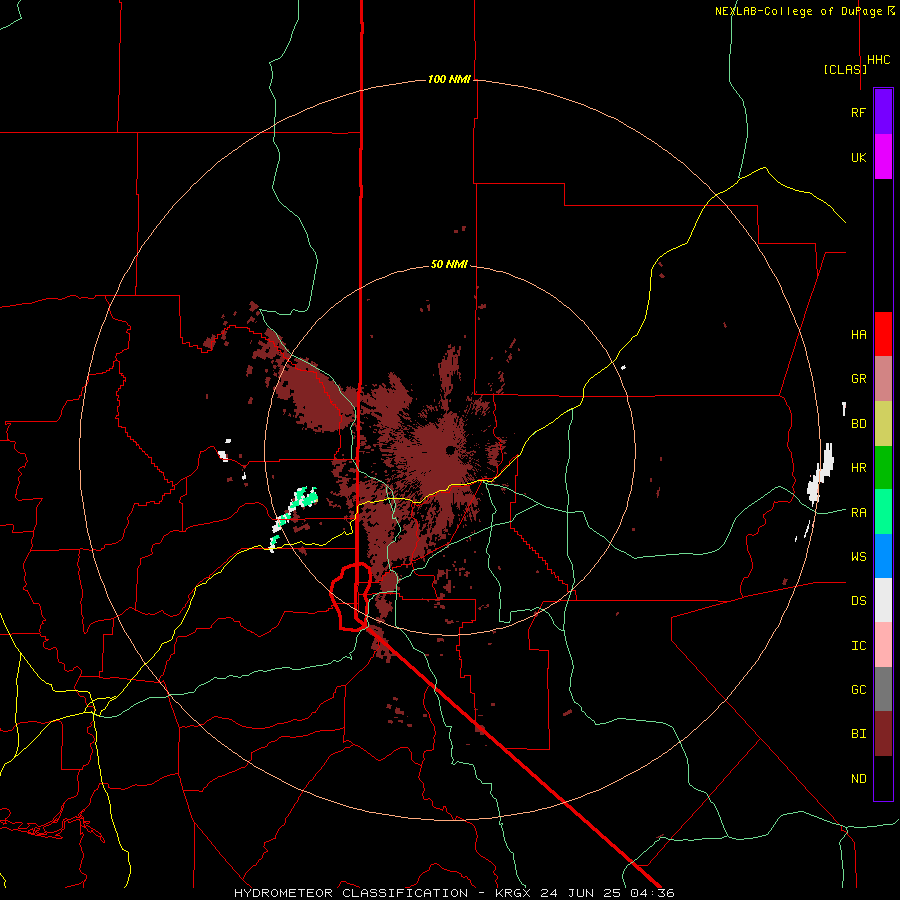Click the 50 NMI range ring label
900x900 pixels.
(449, 264)
